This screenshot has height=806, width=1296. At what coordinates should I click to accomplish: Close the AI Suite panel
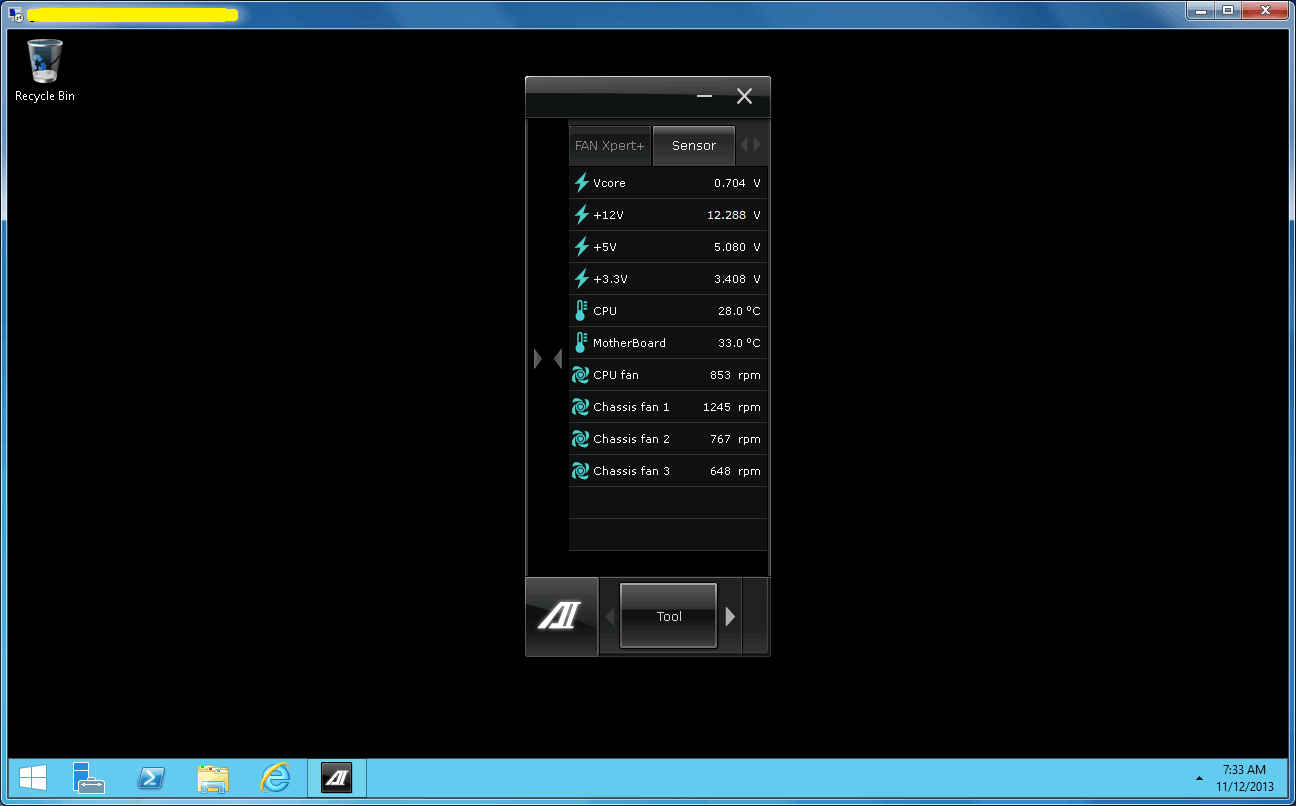(x=744, y=96)
